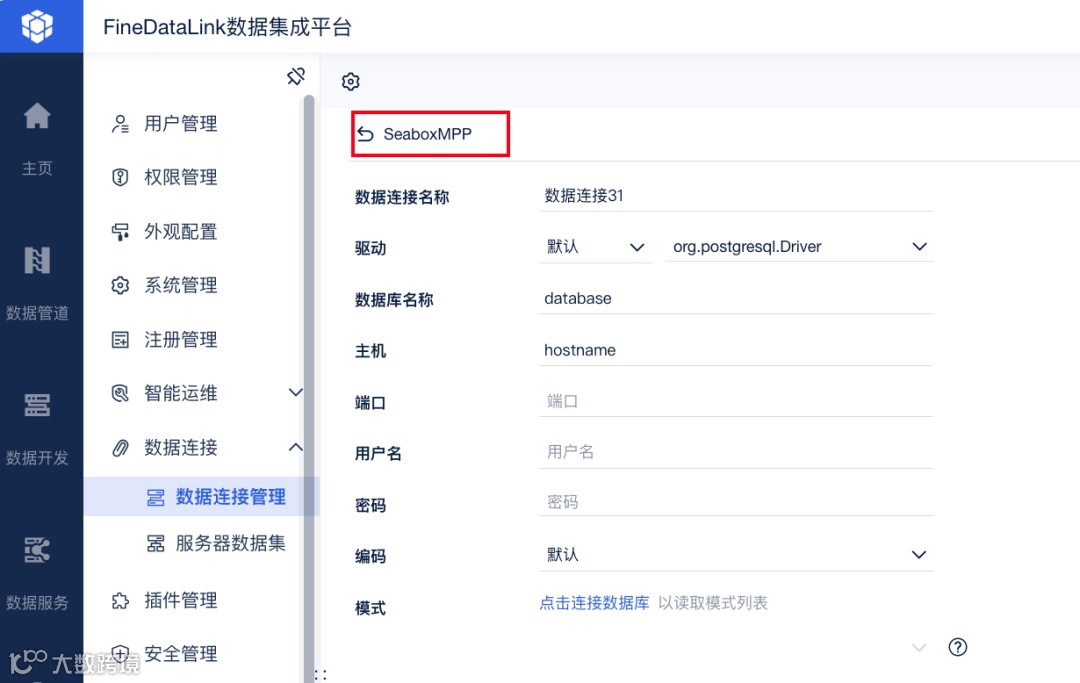Image resolution: width=1080 pixels, height=683 pixels.
Task: Click 点击连接数据库 link
Action: (x=594, y=603)
